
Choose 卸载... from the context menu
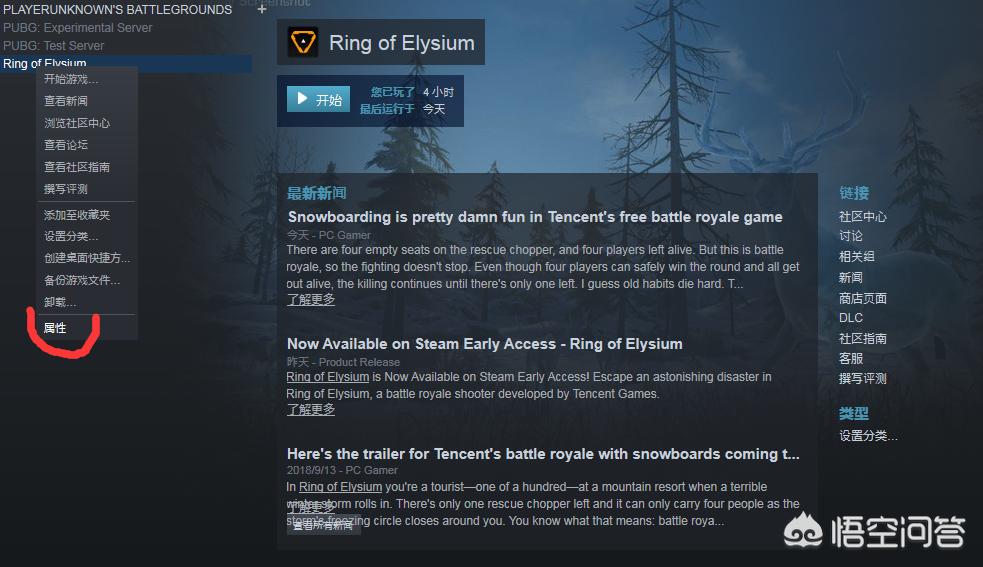(x=60, y=302)
